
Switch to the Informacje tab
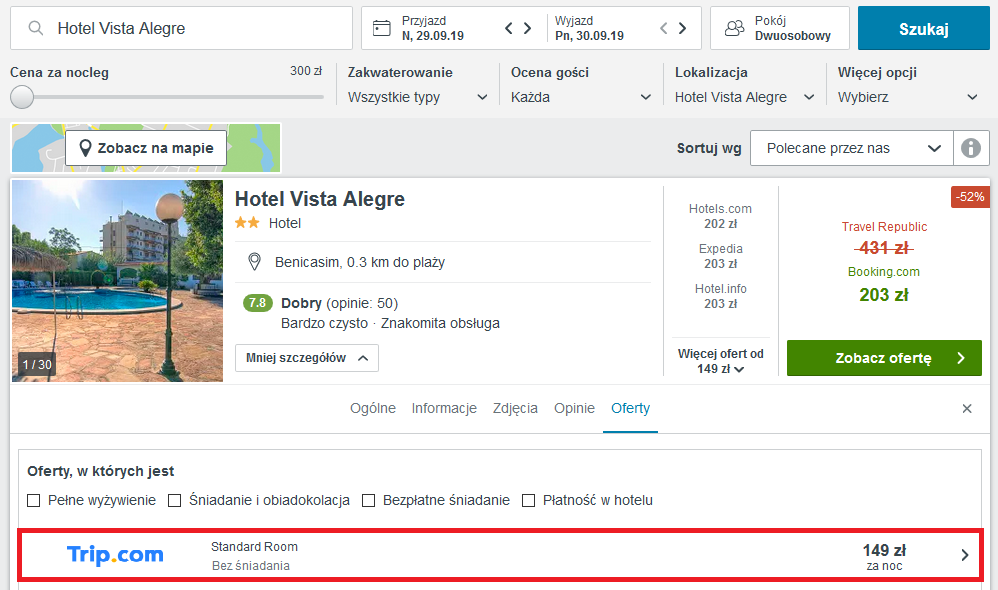(444, 408)
